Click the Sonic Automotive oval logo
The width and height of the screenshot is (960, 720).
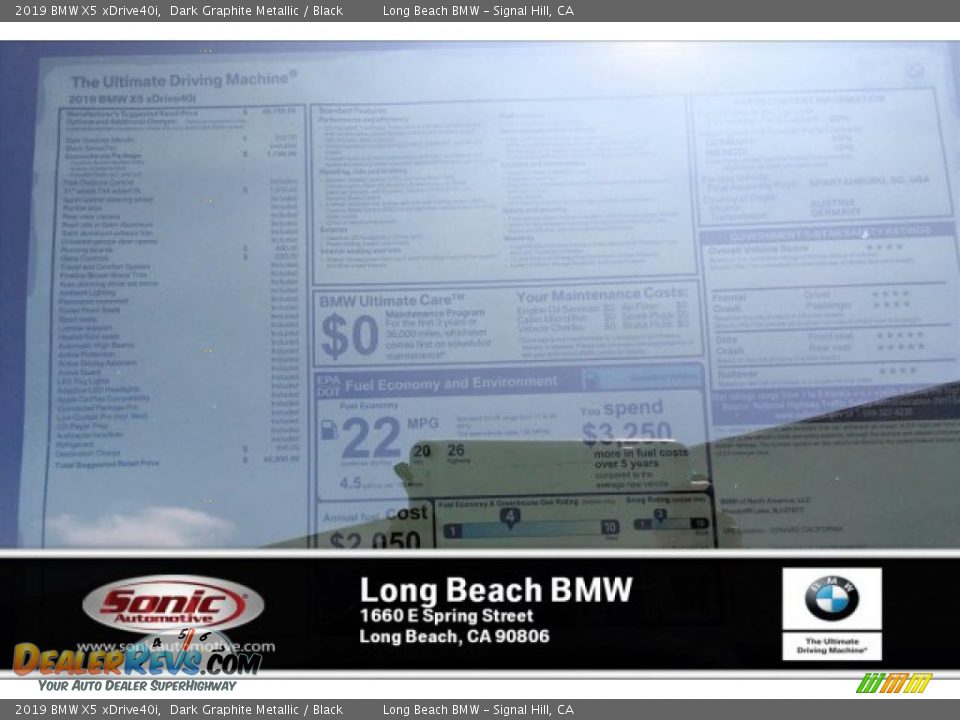[x=172, y=604]
